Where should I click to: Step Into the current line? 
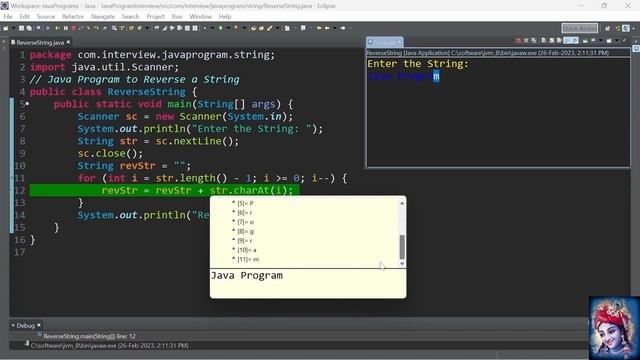tap(88, 28)
